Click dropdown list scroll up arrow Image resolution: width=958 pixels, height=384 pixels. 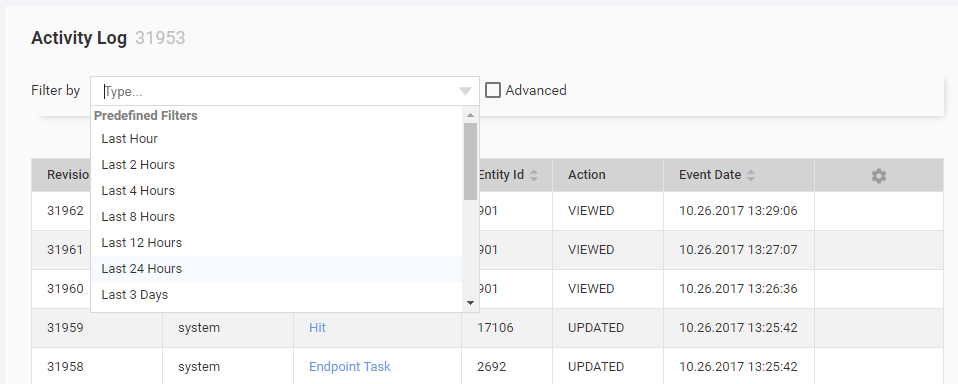[470, 115]
